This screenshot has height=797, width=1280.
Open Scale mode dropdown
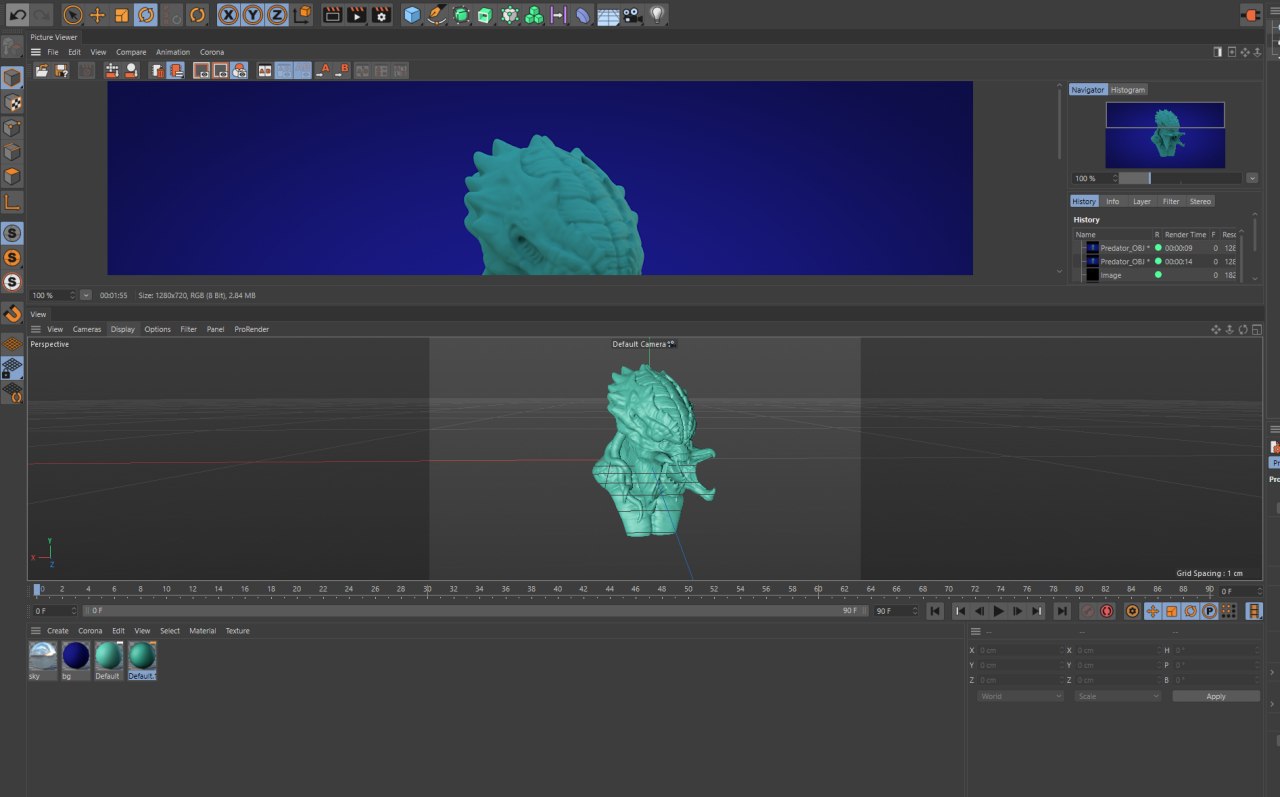click(1117, 696)
